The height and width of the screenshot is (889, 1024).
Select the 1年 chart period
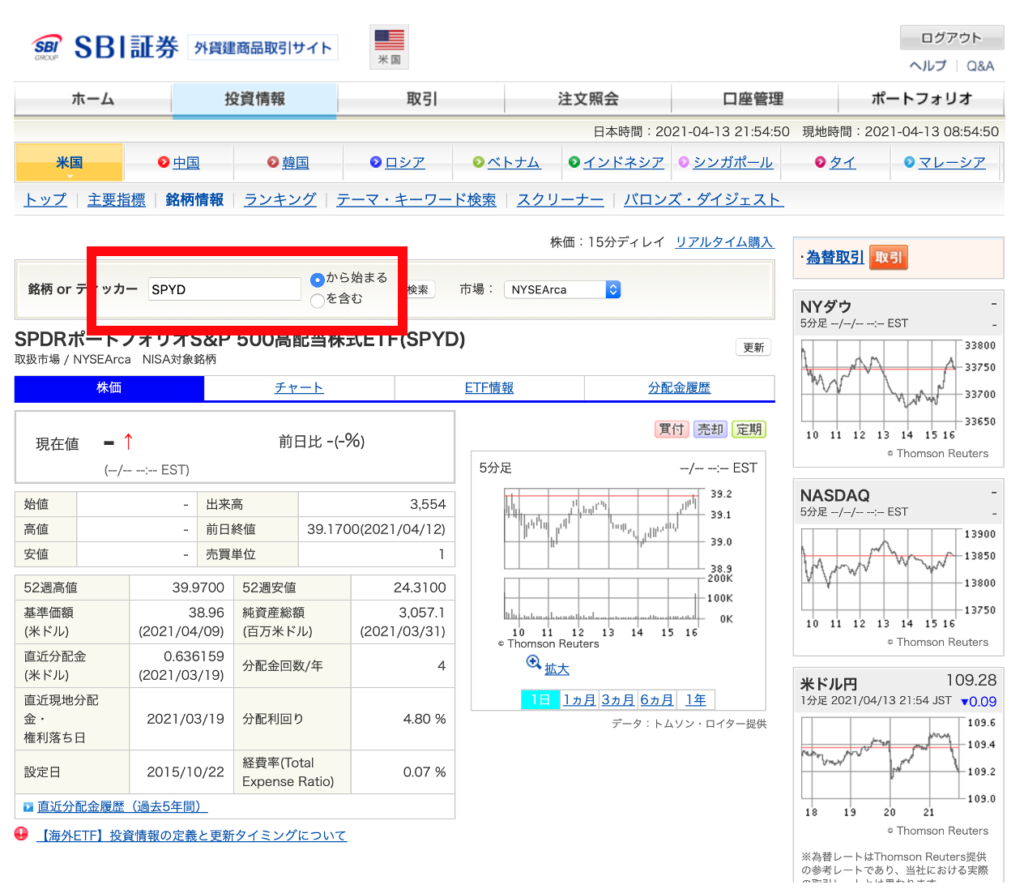[696, 700]
